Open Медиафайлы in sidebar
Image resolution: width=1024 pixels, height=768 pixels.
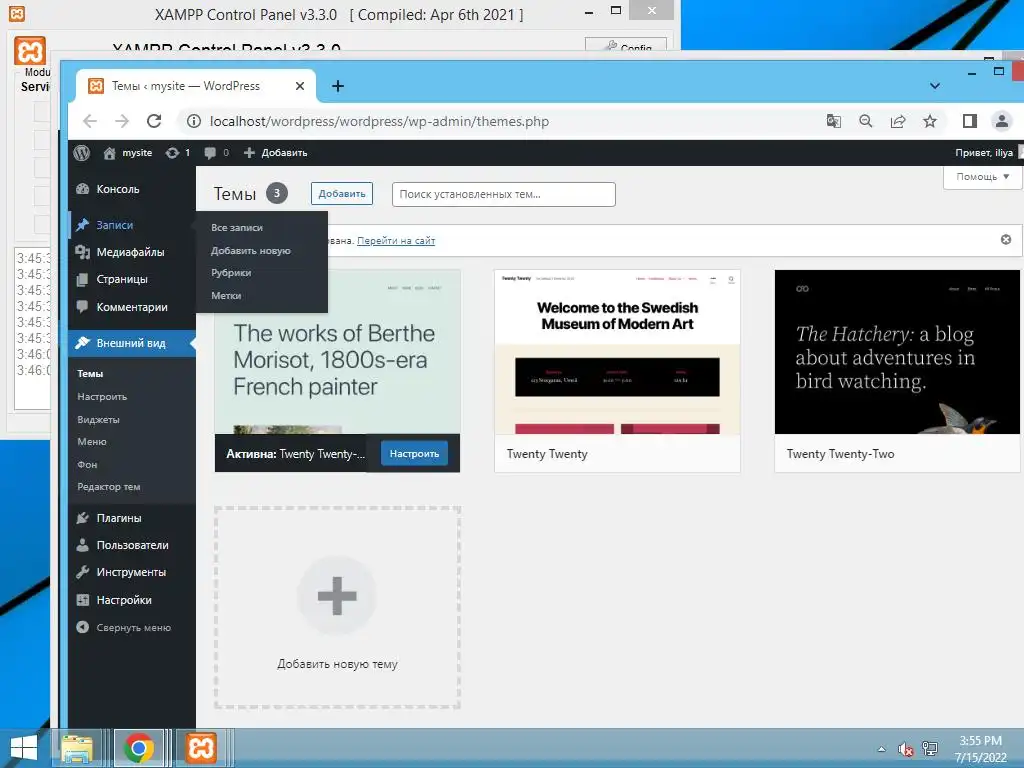tap(132, 252)
